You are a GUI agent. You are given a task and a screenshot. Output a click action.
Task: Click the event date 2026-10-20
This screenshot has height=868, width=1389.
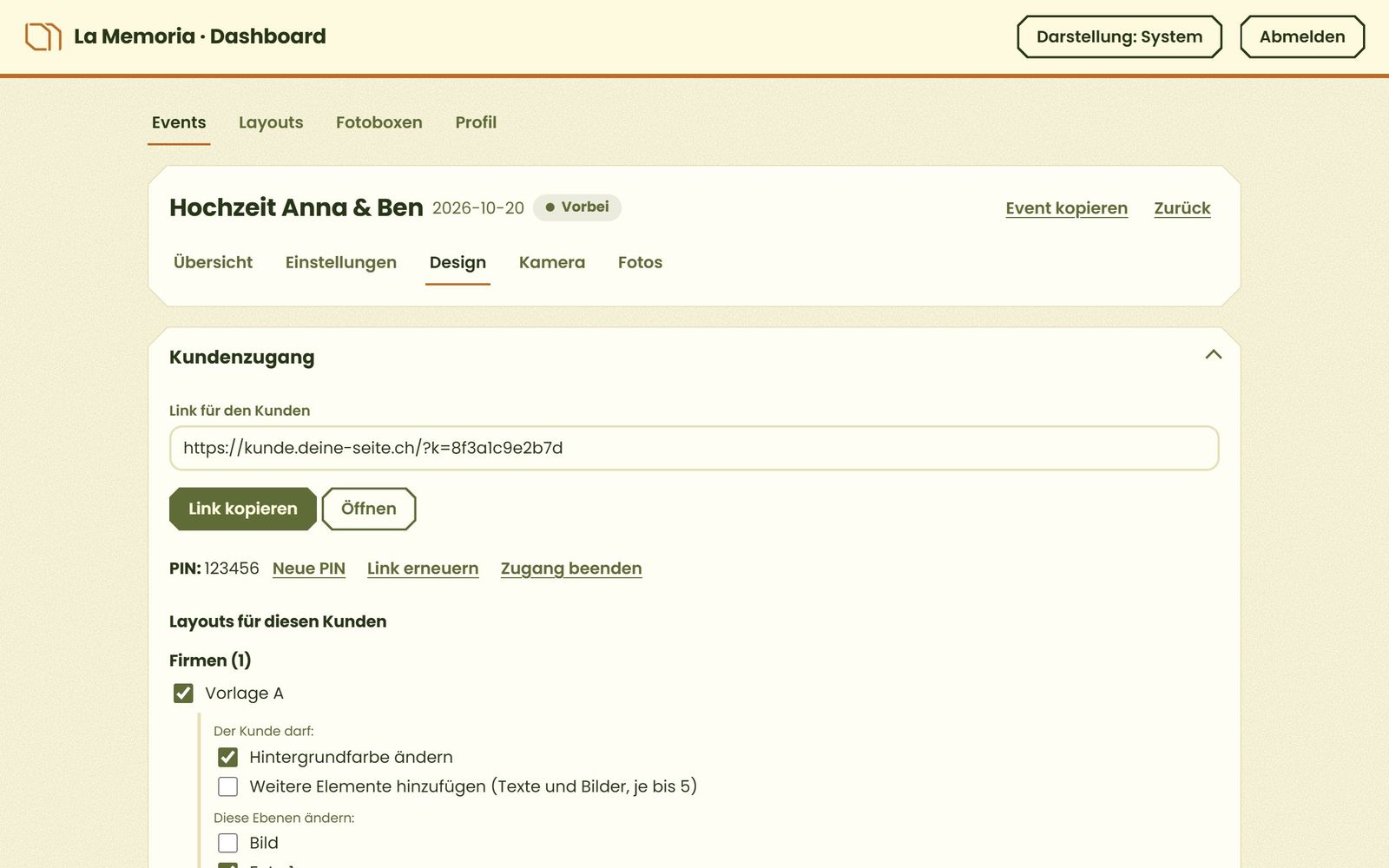478,208
